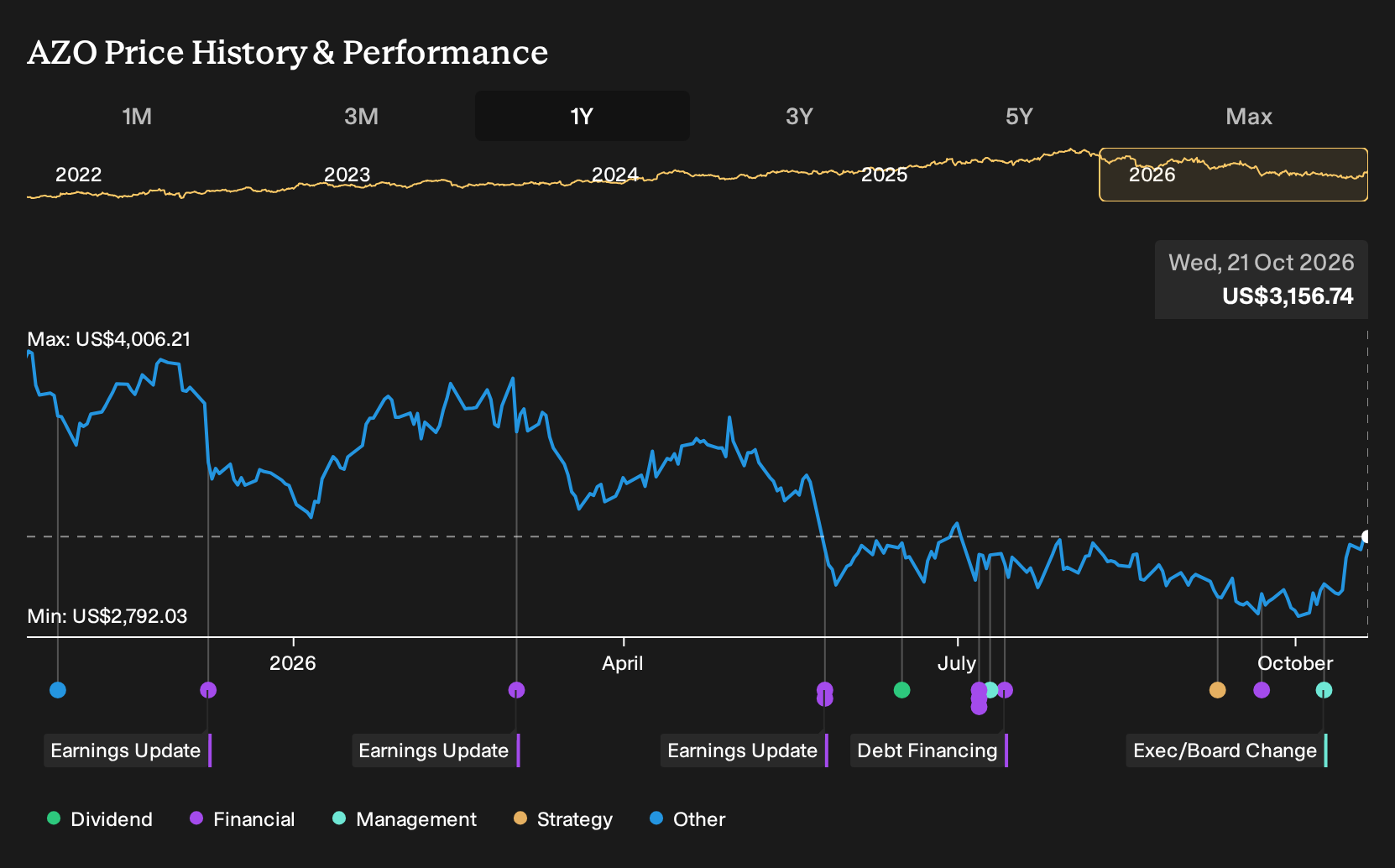1395x868 pixels.
Task: Click the US$3,156.74 price tooltip
Action: (1262, 280)
